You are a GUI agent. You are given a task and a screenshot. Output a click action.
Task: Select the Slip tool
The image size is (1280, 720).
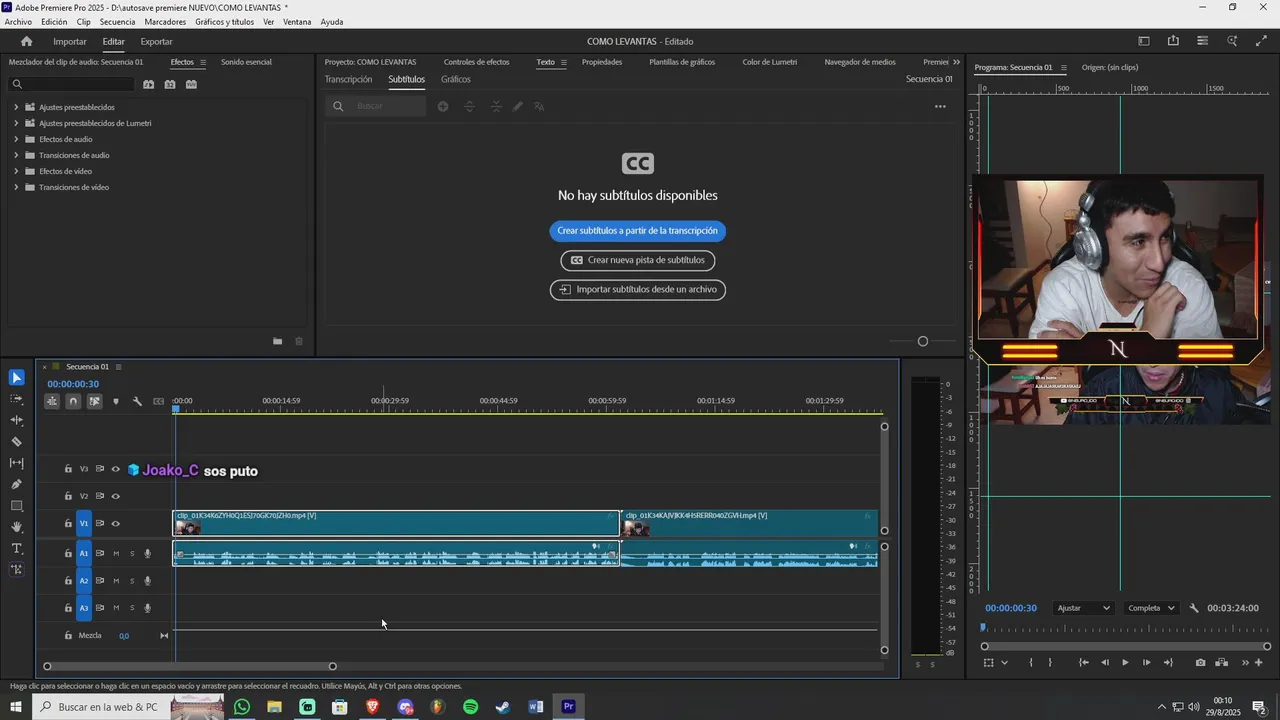(16, 463)
